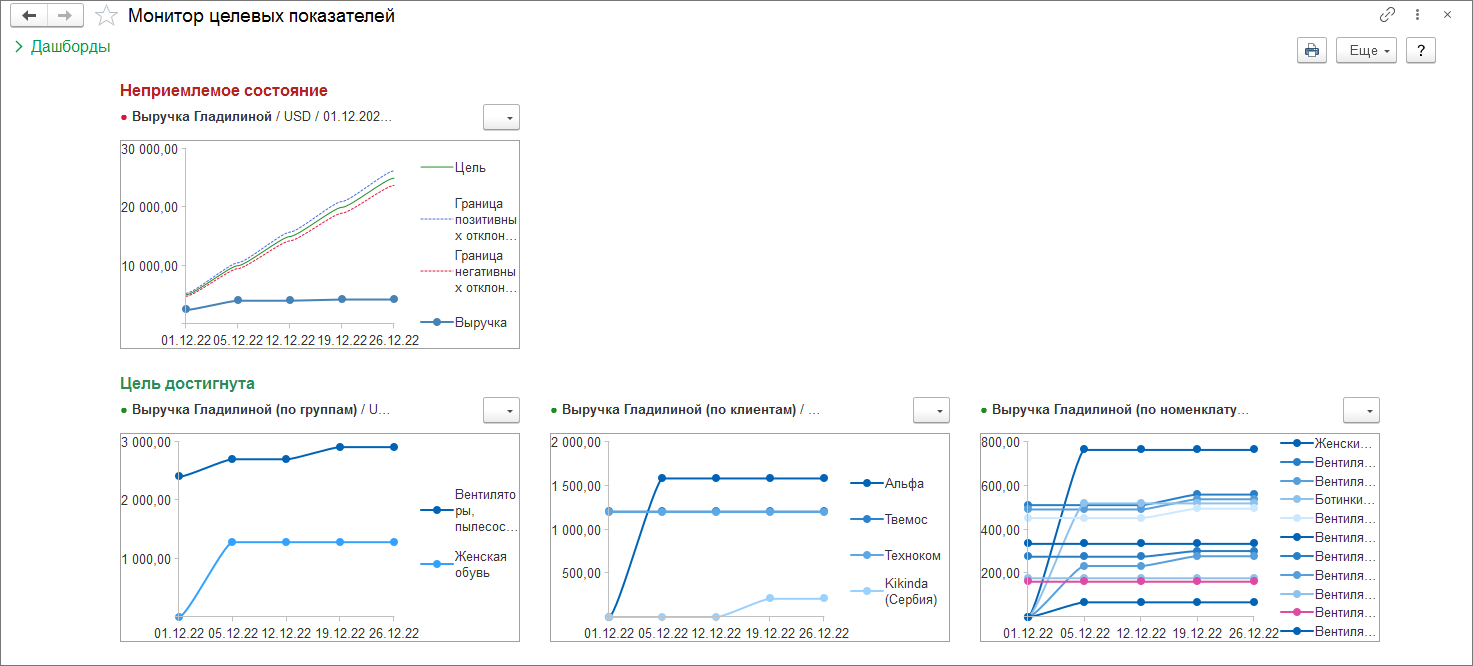Click the back navigation arrow
This screenshot has height=666, width=1473.
(x=29, y=15)
